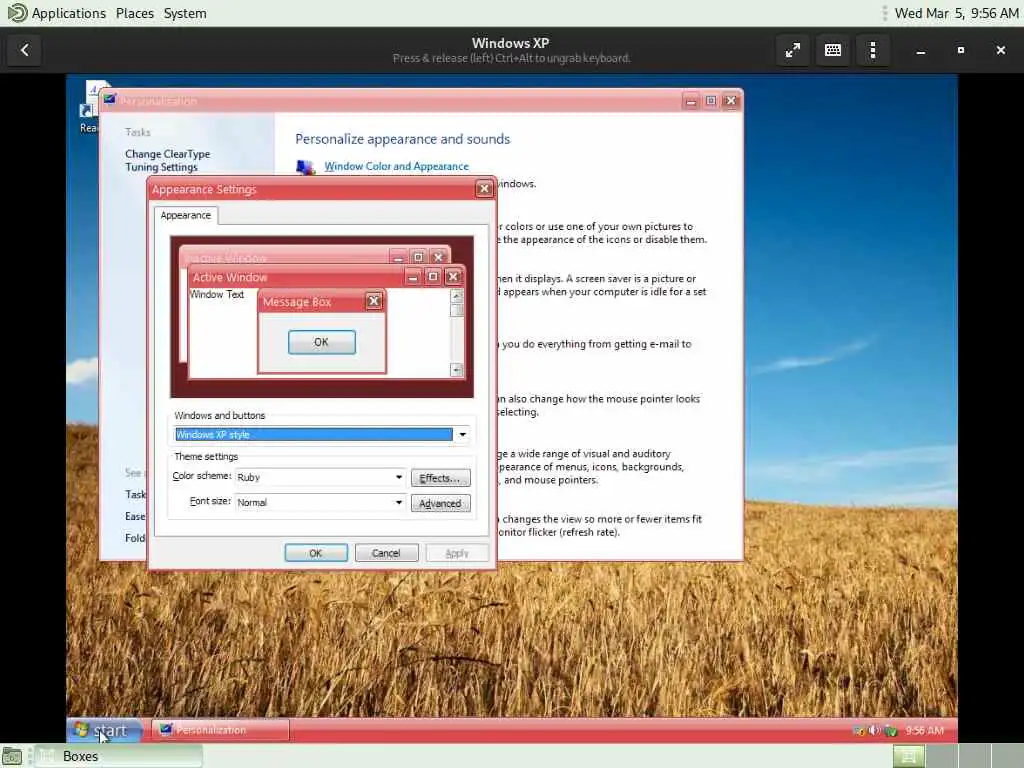The height and width of the screenshot is (768, 1024).
Task: Close the Appearance Settings dialog
Action: 484,189
